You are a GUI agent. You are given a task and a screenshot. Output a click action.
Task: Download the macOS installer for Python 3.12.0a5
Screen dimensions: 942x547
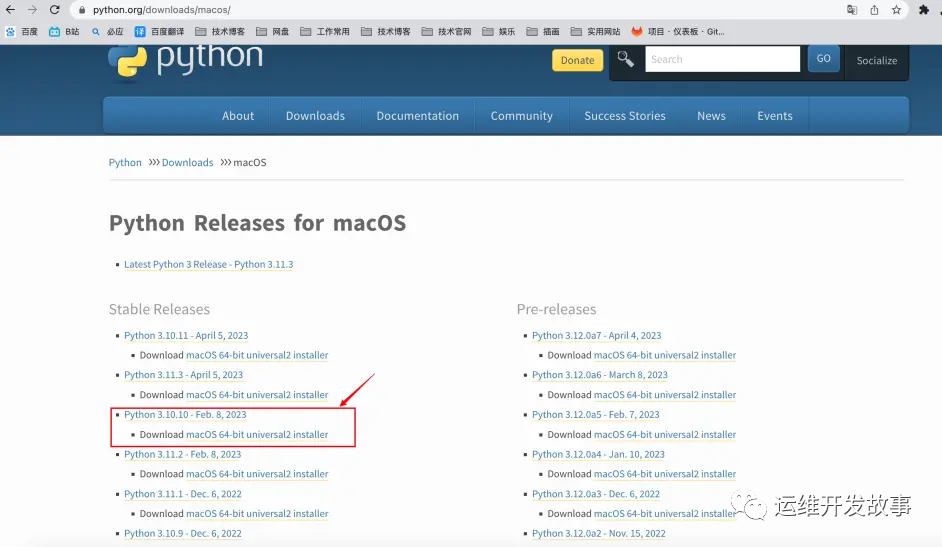tap(665, 434)
